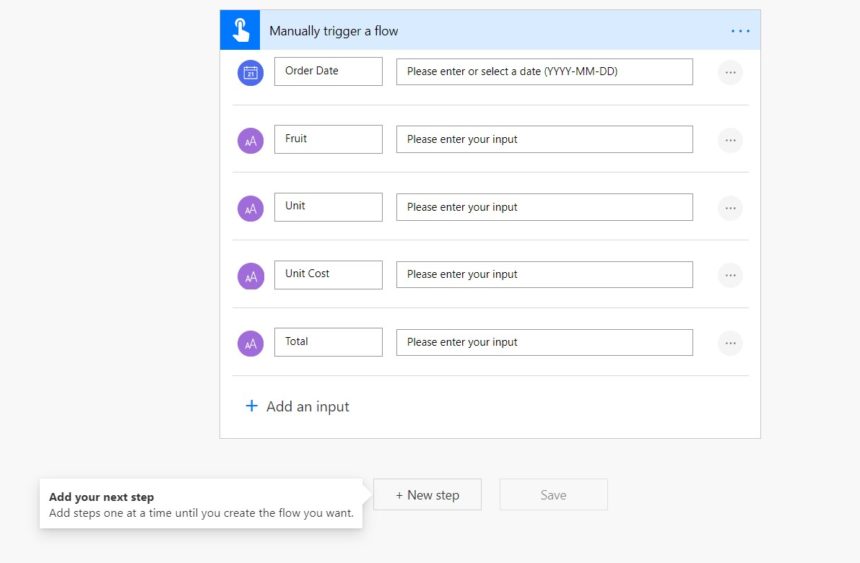Open the trigger card ellipsis menu
The height and width of the screenshot is (563, 860).
point(740,31)
